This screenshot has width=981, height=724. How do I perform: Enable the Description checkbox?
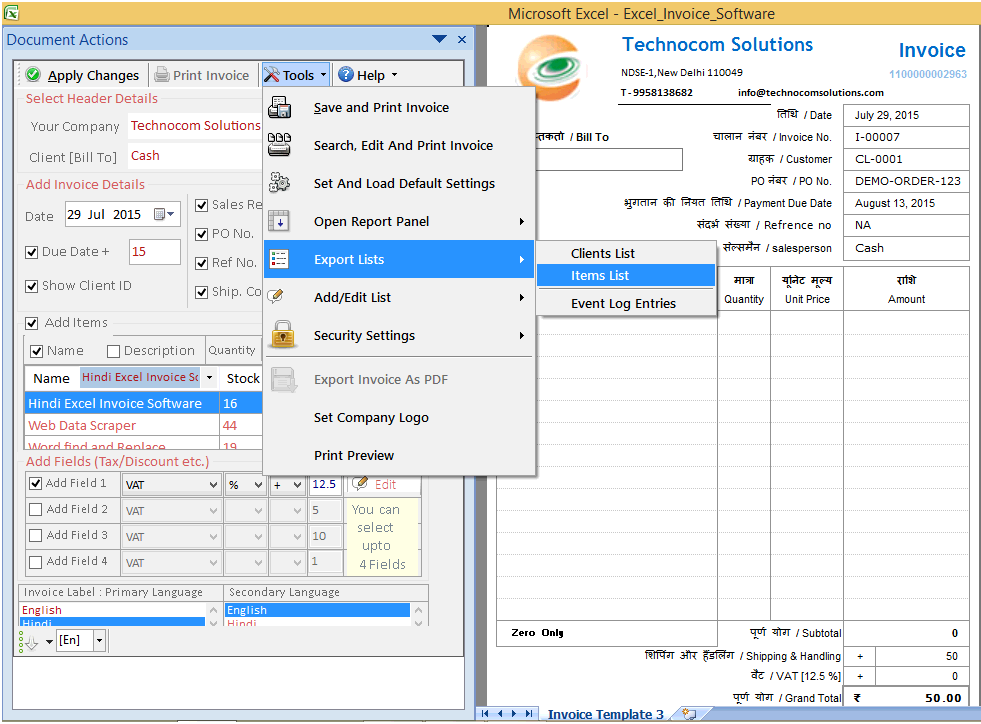click(x=113, y=351)
